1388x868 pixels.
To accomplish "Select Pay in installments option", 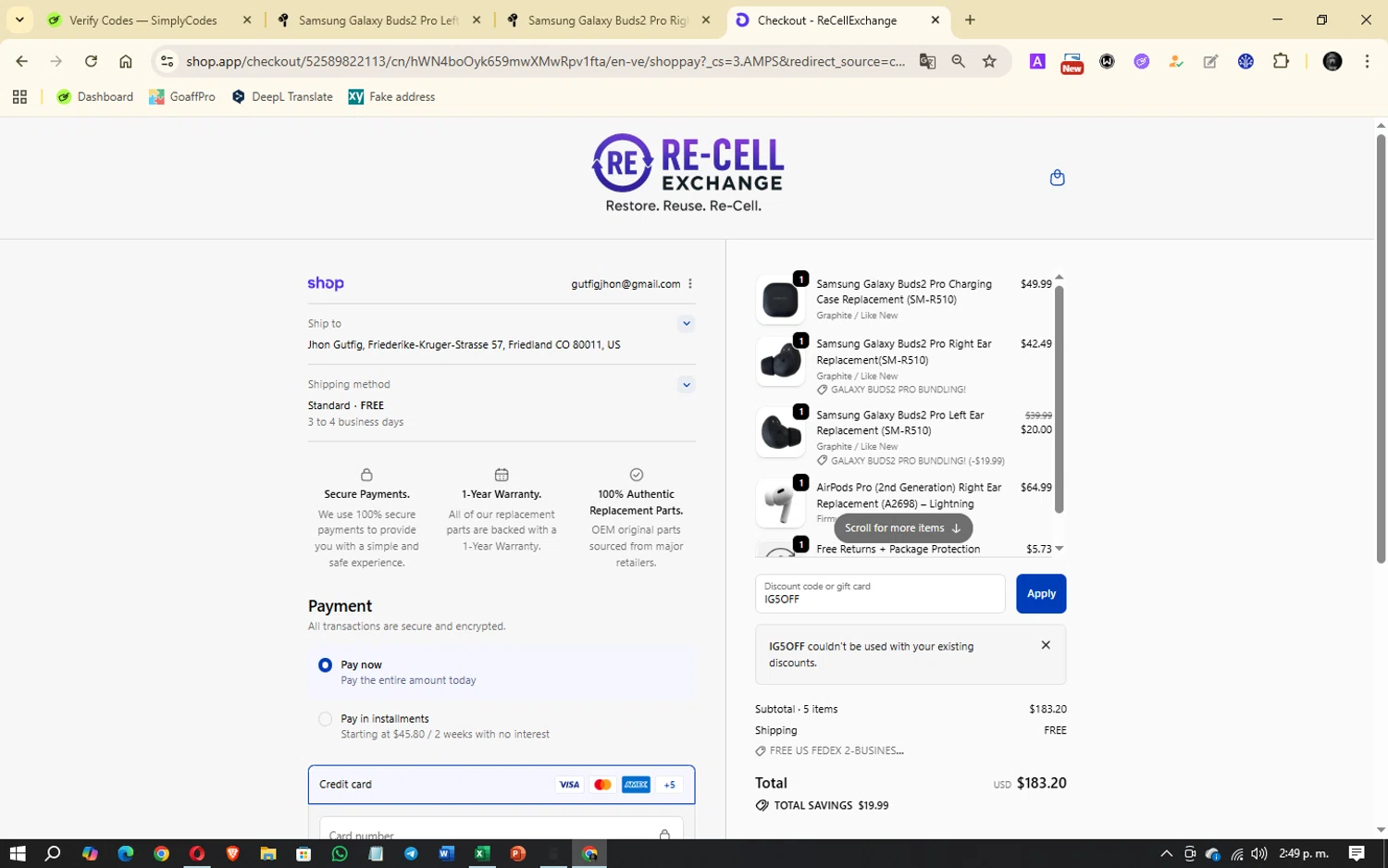I will coord(325,719).
